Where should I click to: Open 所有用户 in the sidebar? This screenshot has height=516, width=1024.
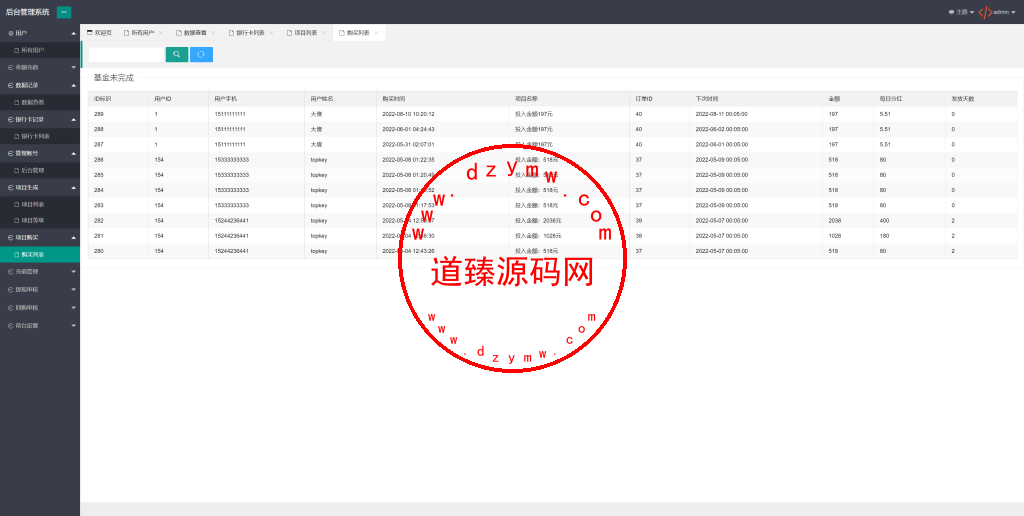[x=40, y=50]
